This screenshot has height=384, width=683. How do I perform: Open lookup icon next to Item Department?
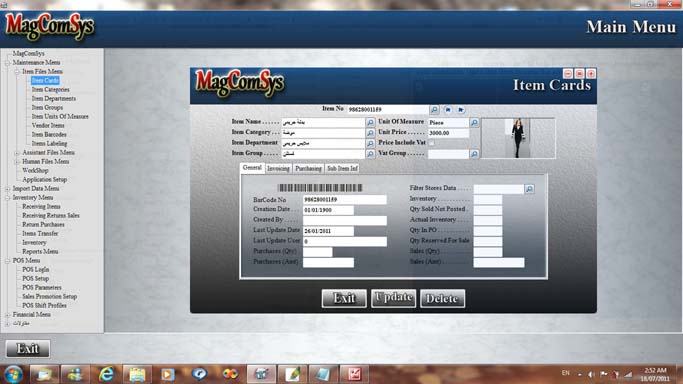coord(370,143)
